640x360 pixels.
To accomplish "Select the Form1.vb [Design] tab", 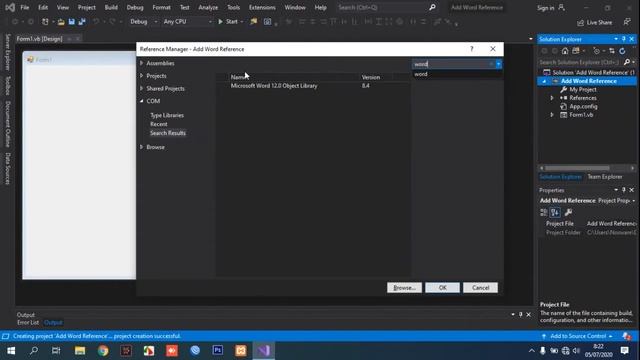I will (40, 39).
